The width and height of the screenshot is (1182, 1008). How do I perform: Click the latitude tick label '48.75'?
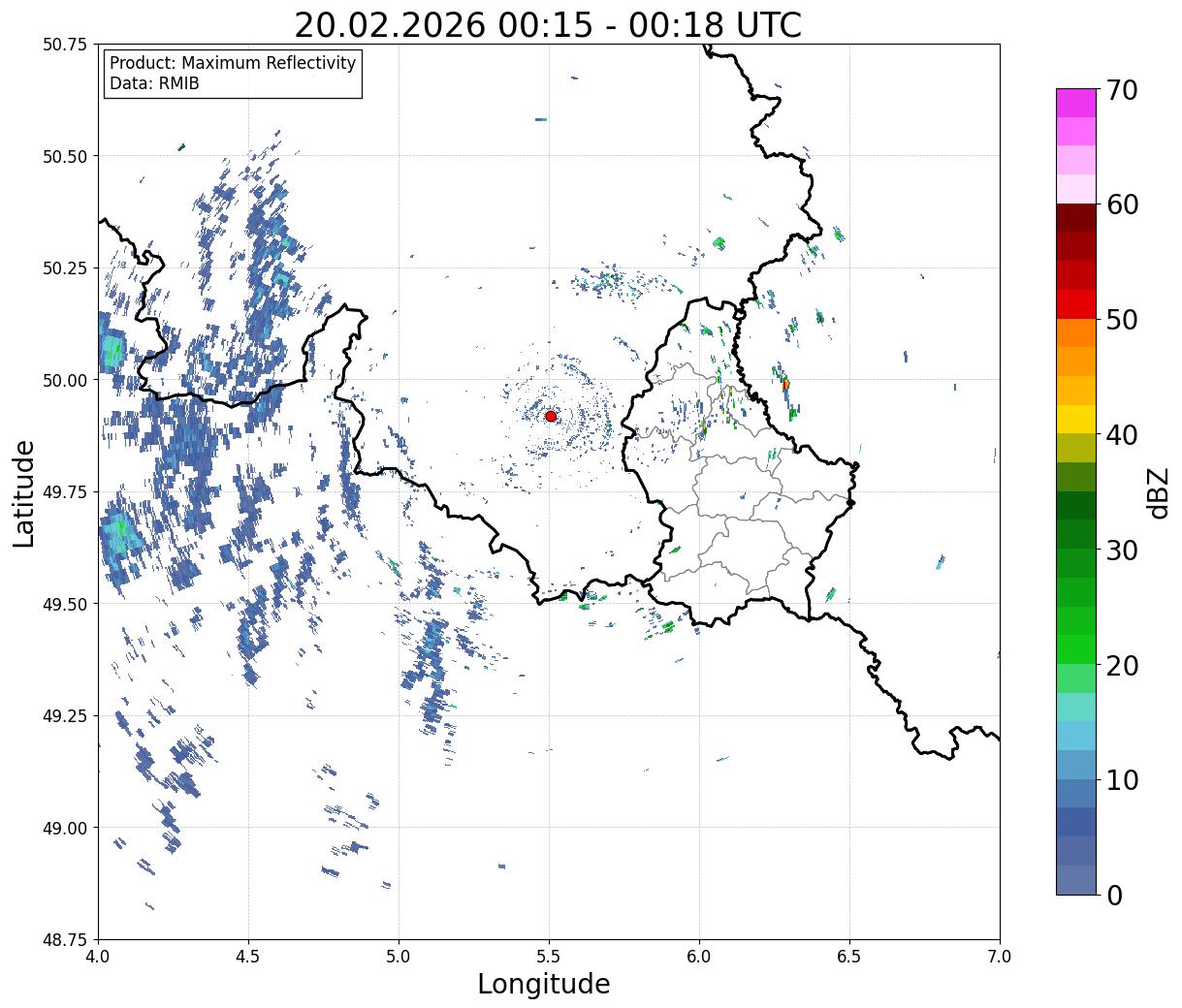(65, 940)
